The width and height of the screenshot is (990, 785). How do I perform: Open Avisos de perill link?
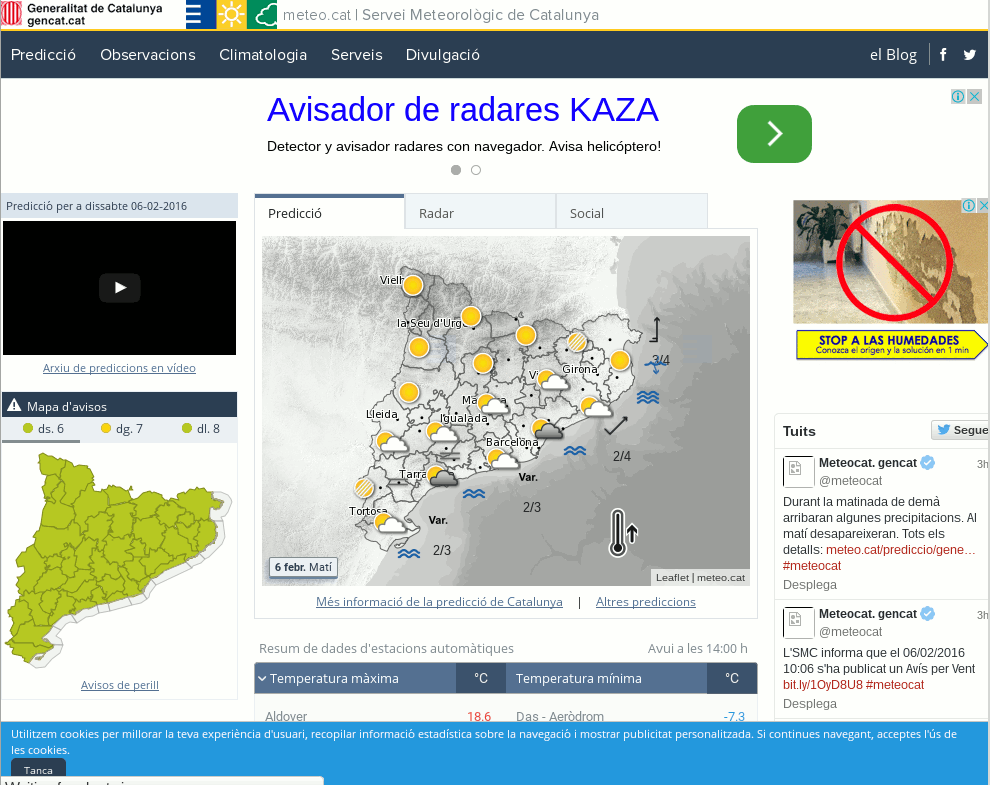tap(119, 685)
